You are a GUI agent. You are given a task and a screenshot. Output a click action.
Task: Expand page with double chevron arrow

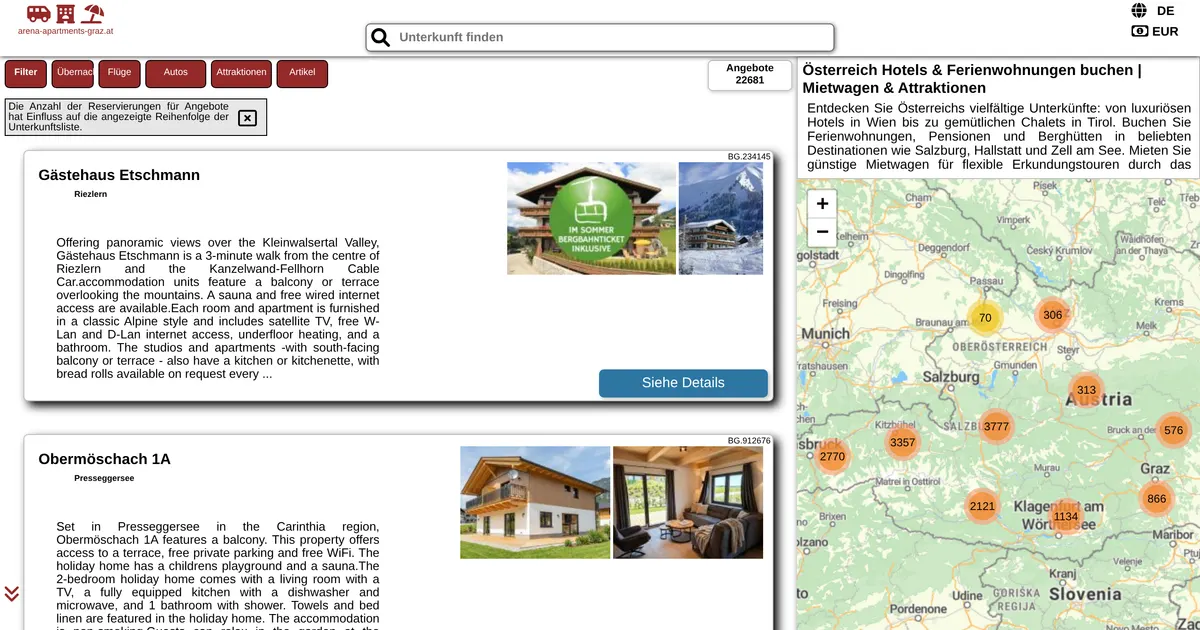12,594
